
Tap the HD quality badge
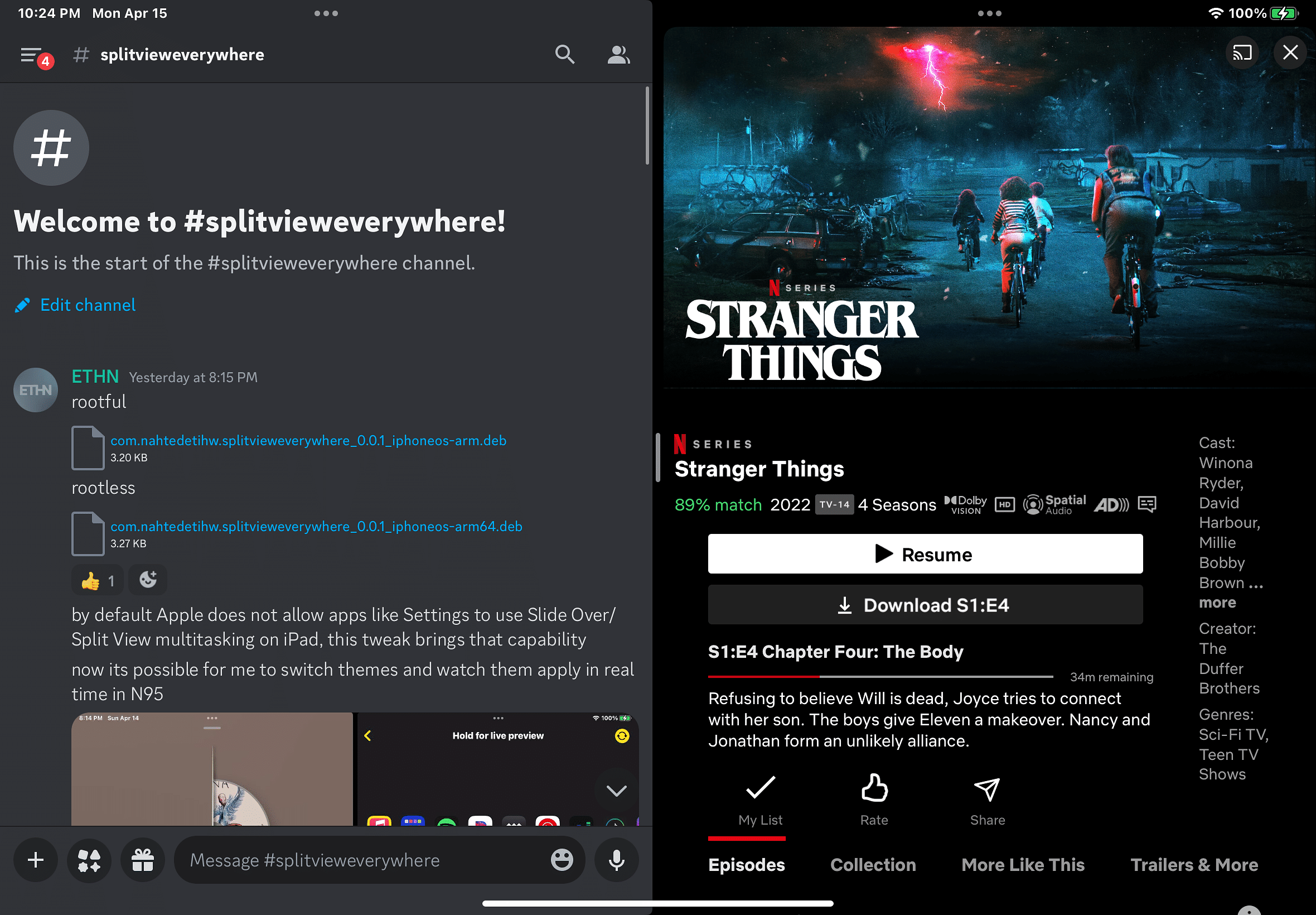1004,504
